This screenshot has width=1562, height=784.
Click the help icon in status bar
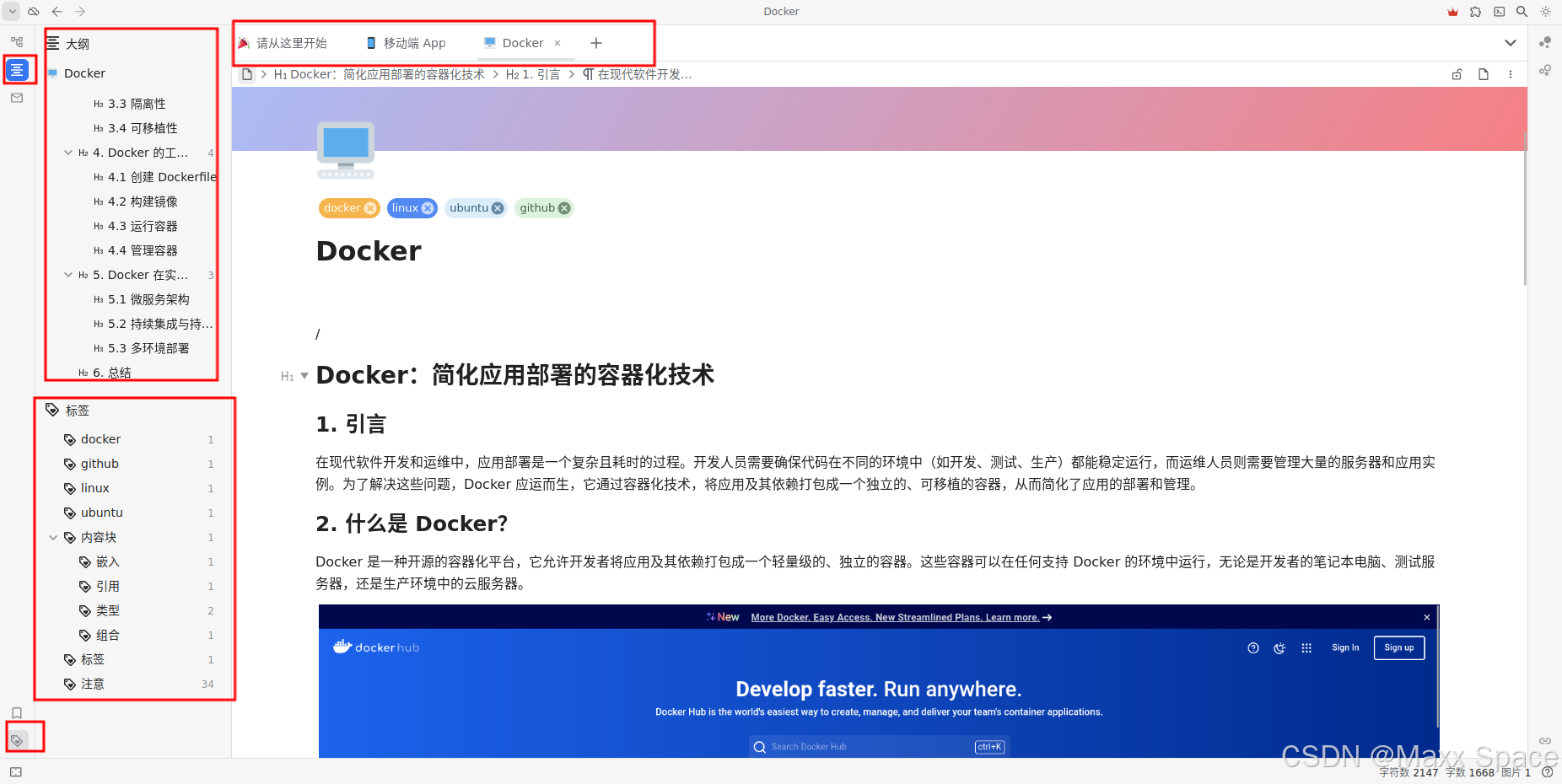(1547, 771)
